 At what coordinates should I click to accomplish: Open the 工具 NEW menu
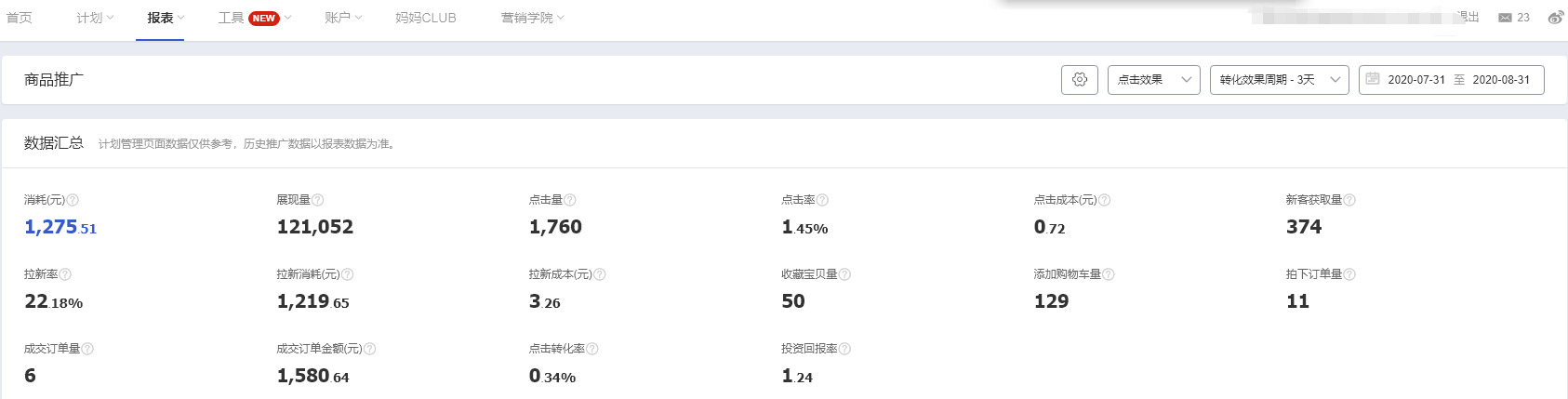tap(255, 18)
